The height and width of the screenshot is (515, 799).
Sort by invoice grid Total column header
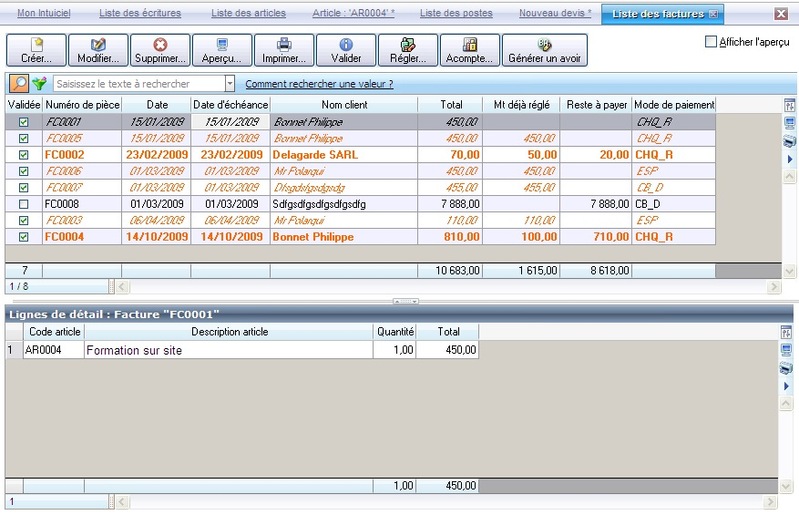point(450,104)
